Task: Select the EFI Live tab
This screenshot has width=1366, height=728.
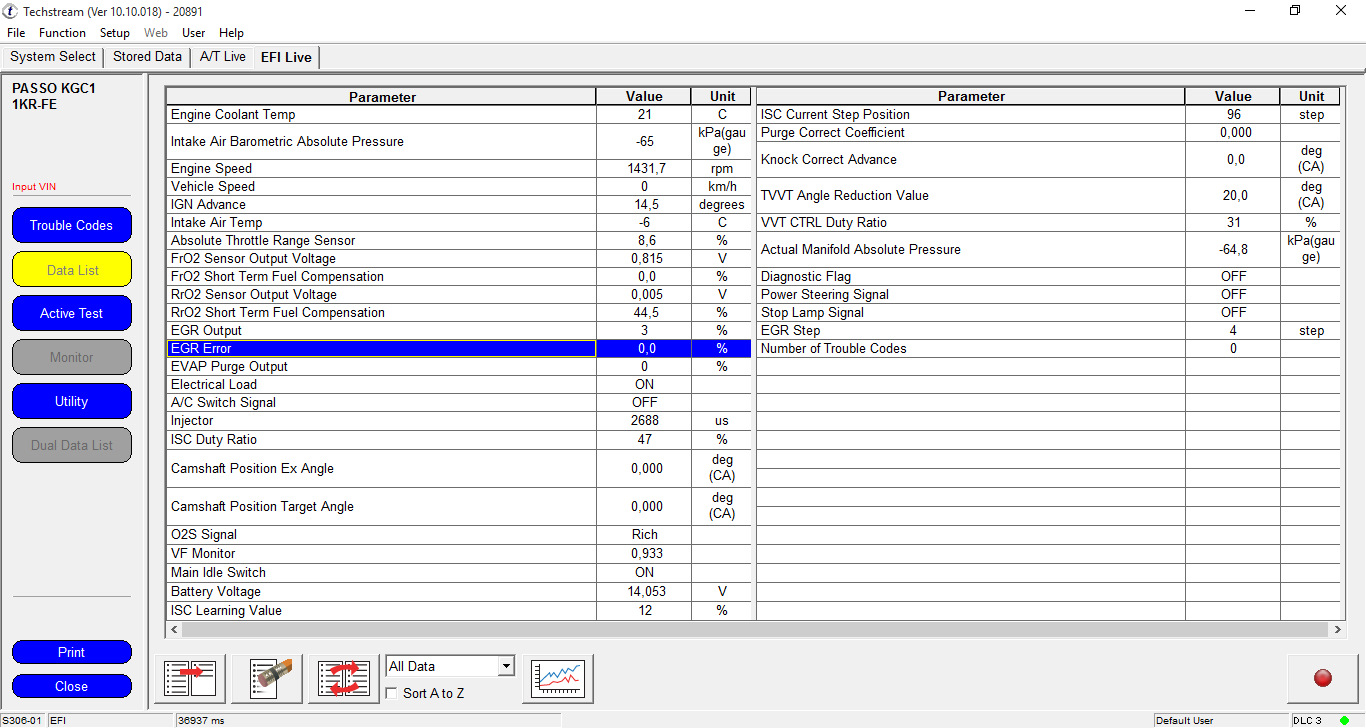Action: 286,57
